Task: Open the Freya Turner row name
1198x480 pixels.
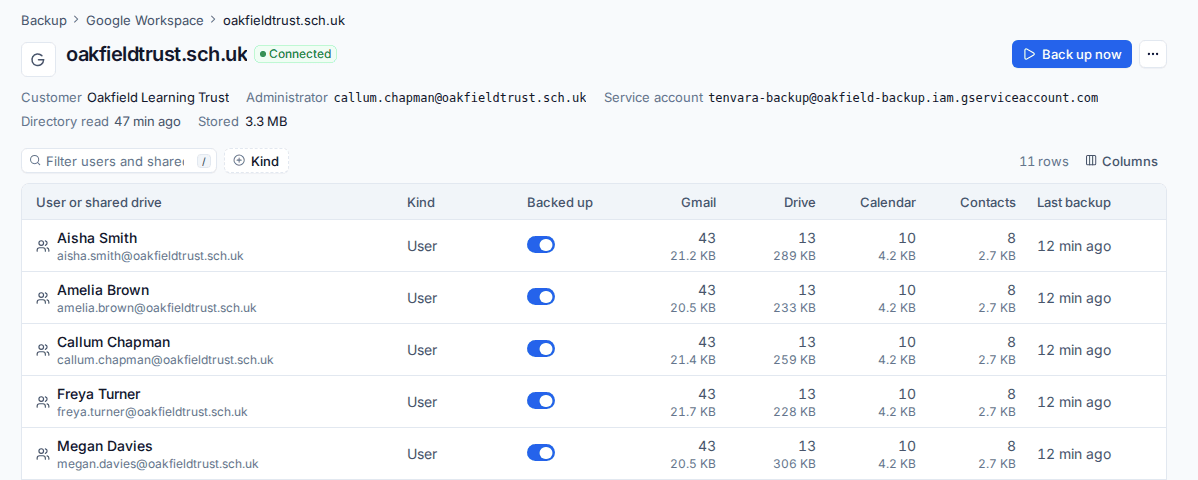Action: 99,394
